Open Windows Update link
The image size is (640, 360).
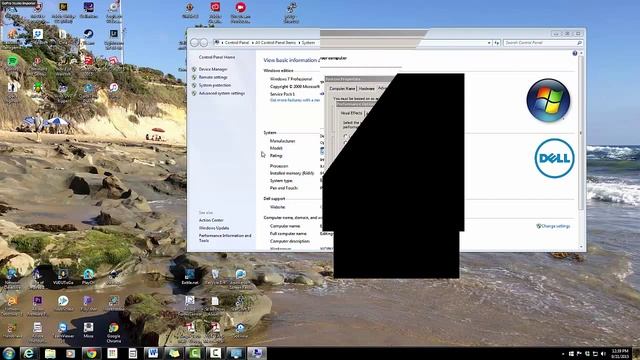(214, 228)
